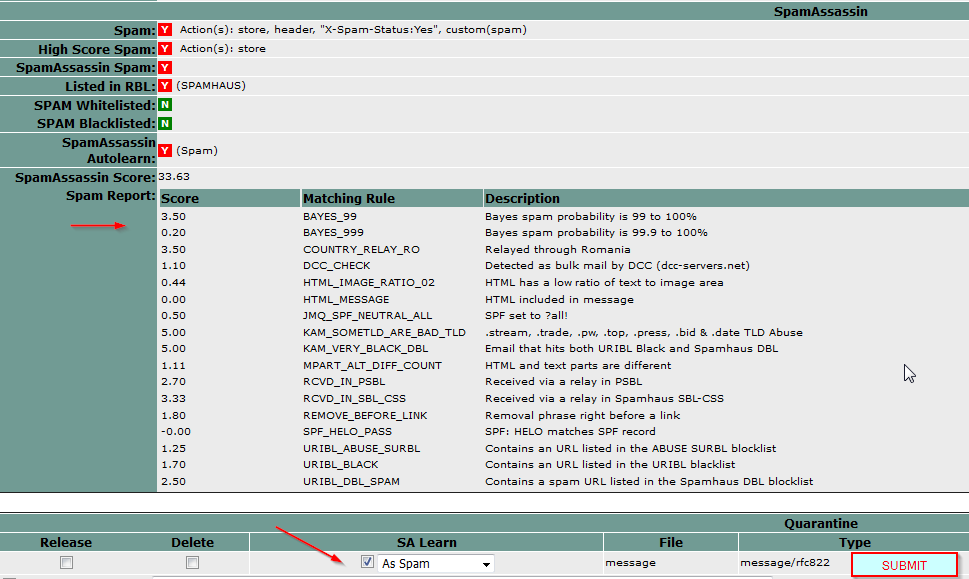Click the Y icon for SpamAssassin Autolearn

(165, 150)
